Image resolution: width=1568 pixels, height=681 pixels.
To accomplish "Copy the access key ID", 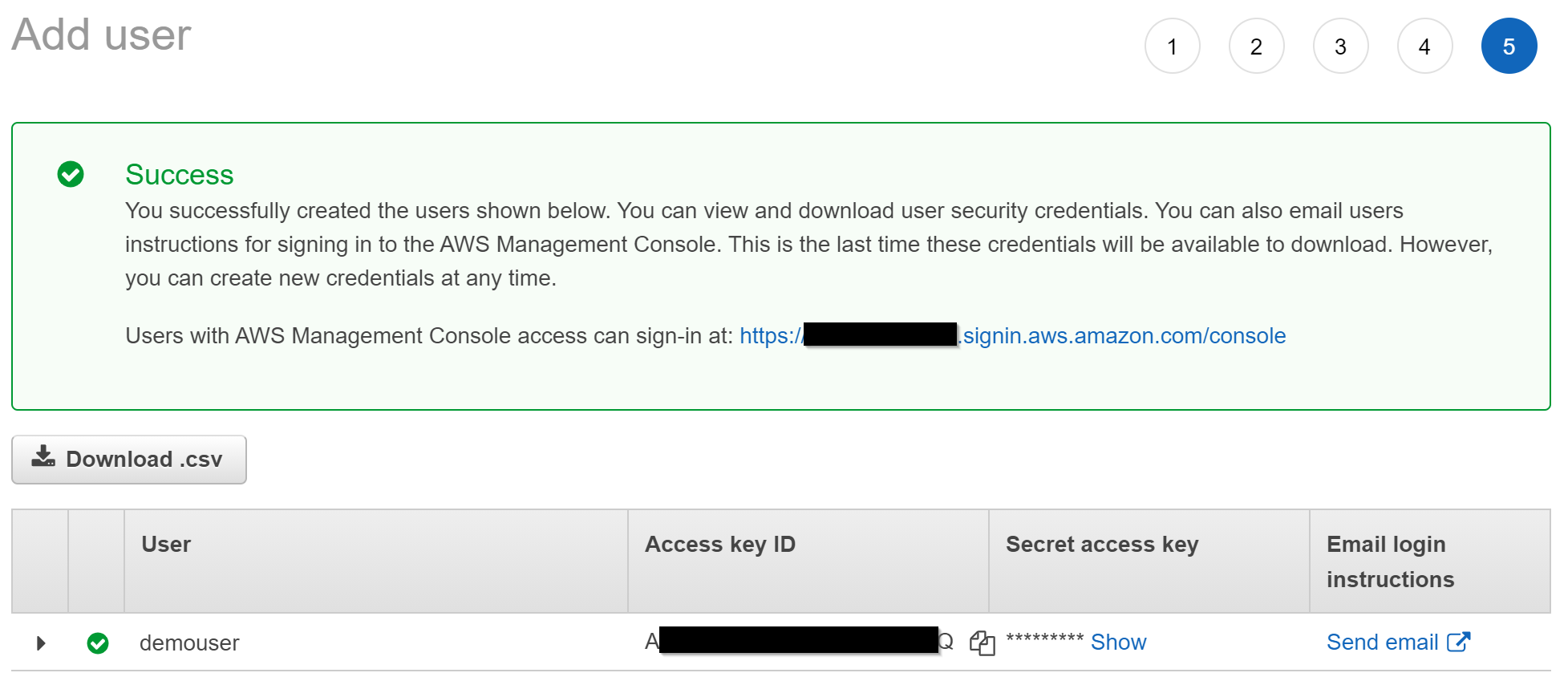I will (x=982, y=642).
